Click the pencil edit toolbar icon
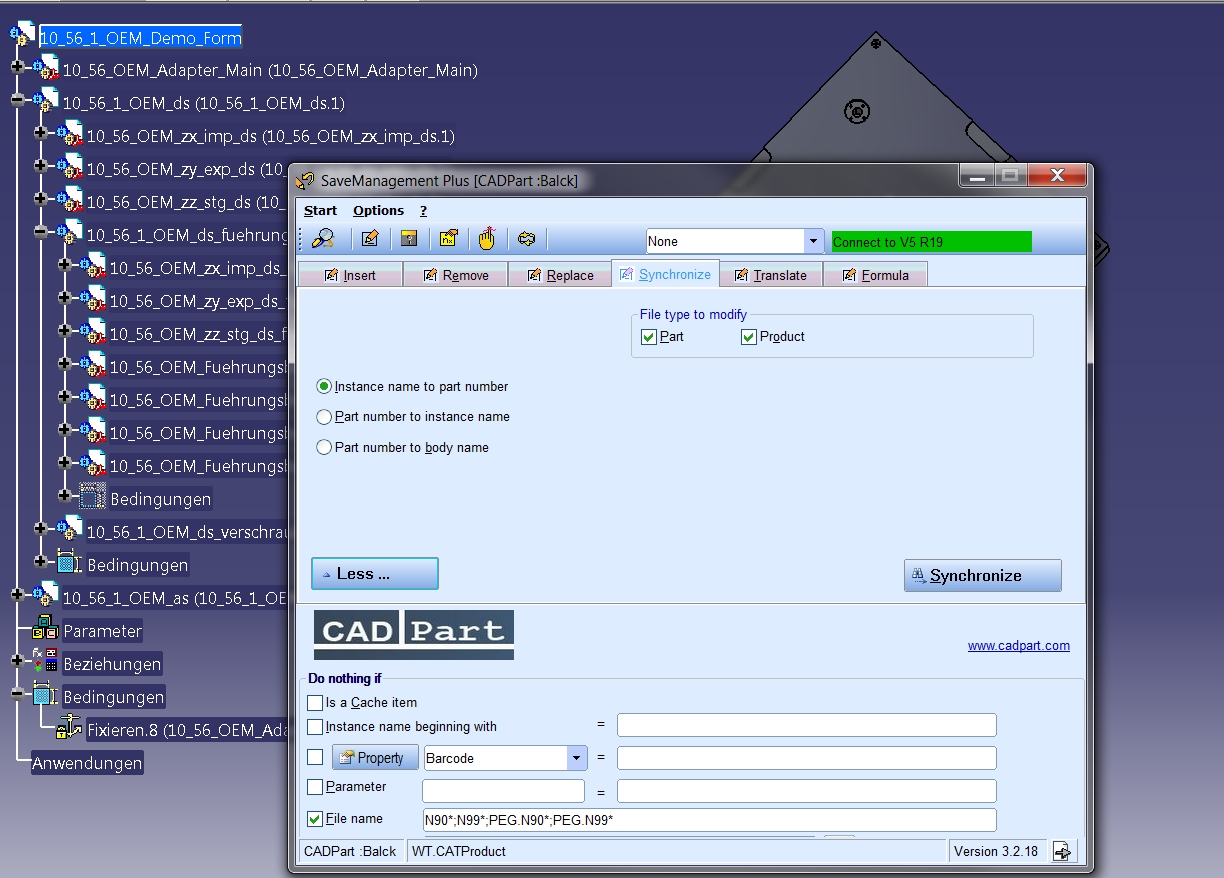The height and width of the screenshot is (878, 1224). [370, 239]
